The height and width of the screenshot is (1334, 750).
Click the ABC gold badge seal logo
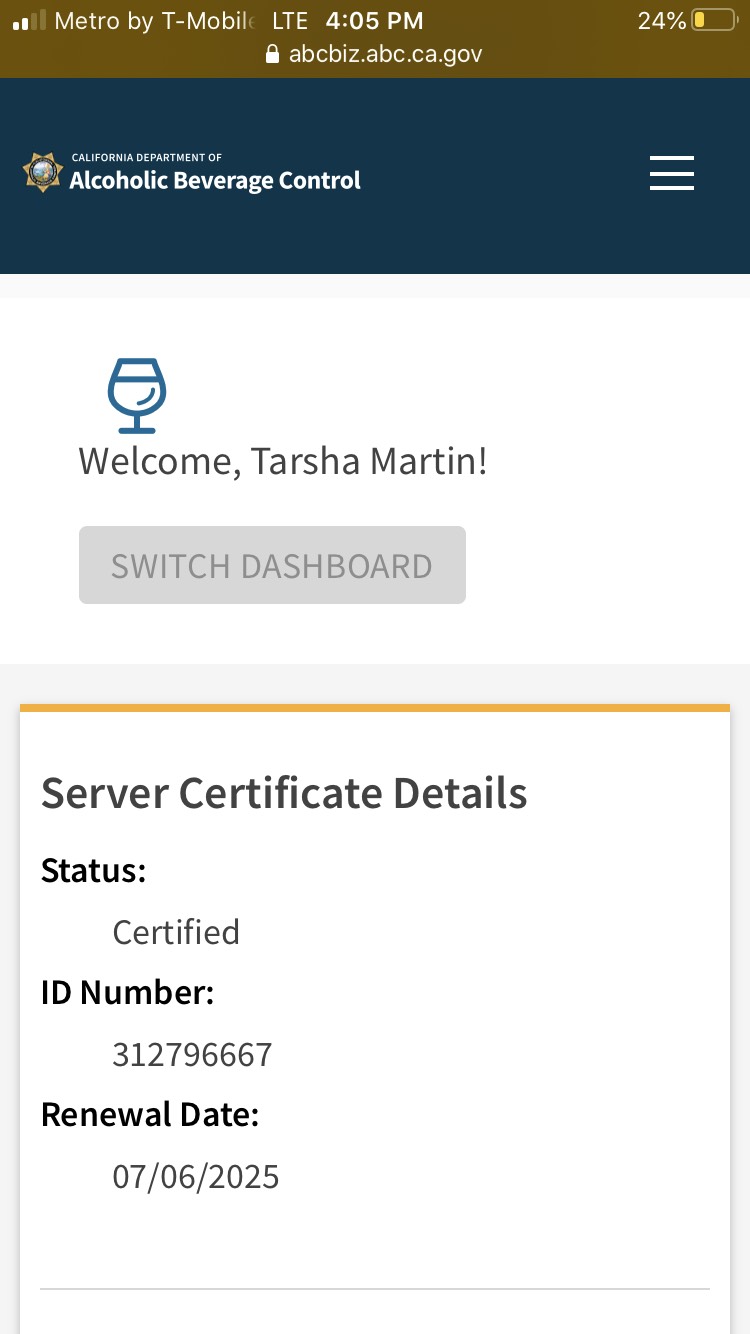[42, 173]
